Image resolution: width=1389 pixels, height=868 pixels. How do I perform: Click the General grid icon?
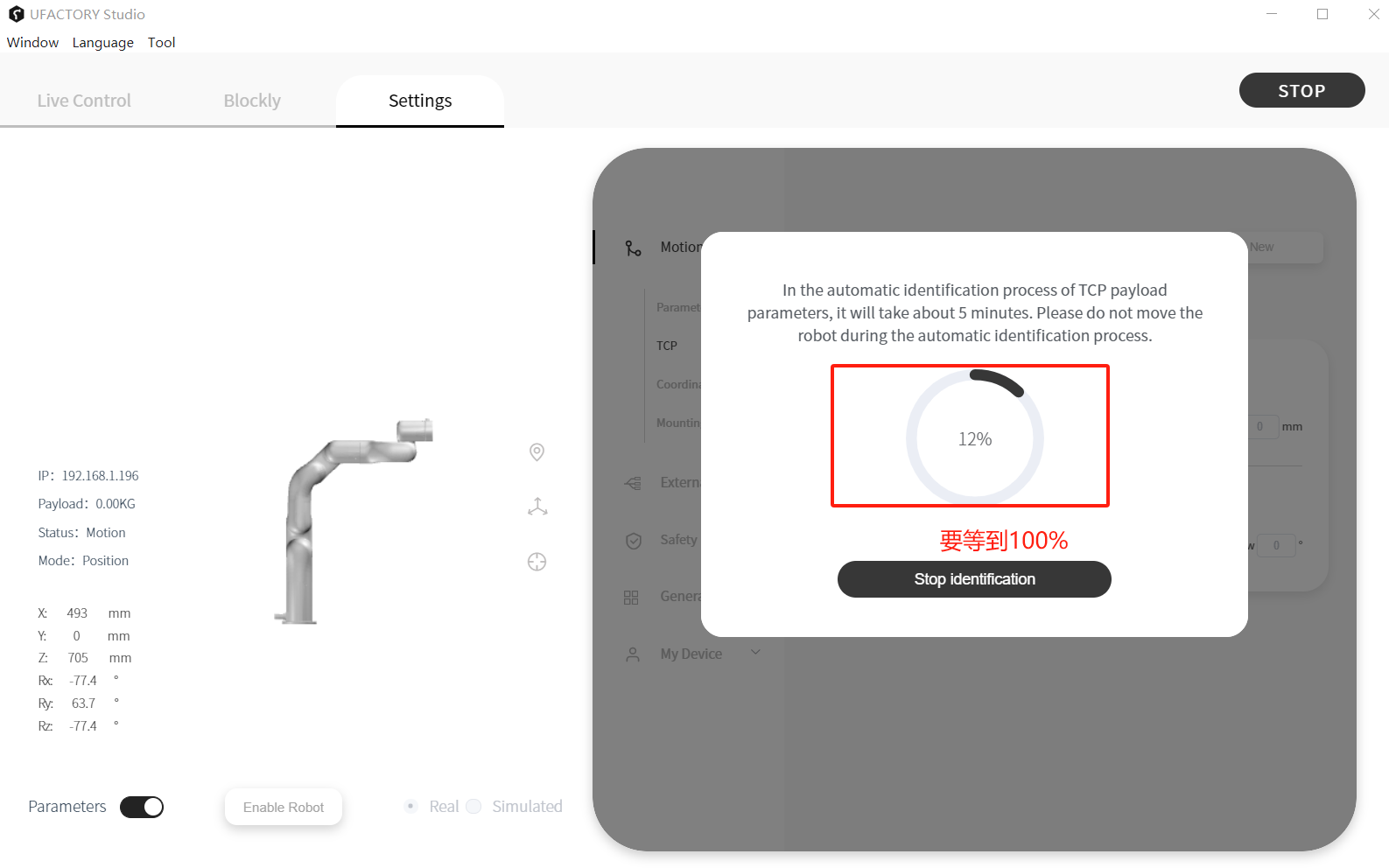pyautogui.click(x=631, y=598)
